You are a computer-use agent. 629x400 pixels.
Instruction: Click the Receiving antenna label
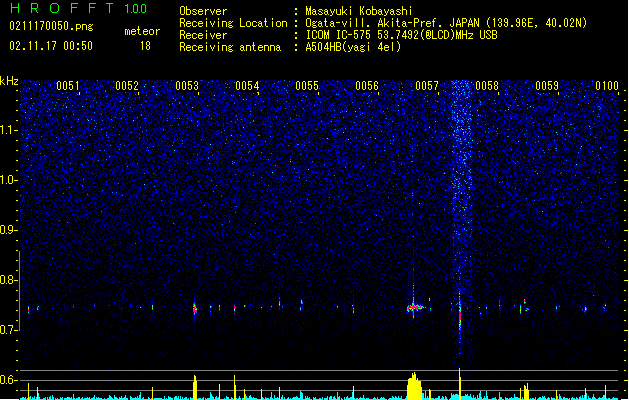[230, 47]
